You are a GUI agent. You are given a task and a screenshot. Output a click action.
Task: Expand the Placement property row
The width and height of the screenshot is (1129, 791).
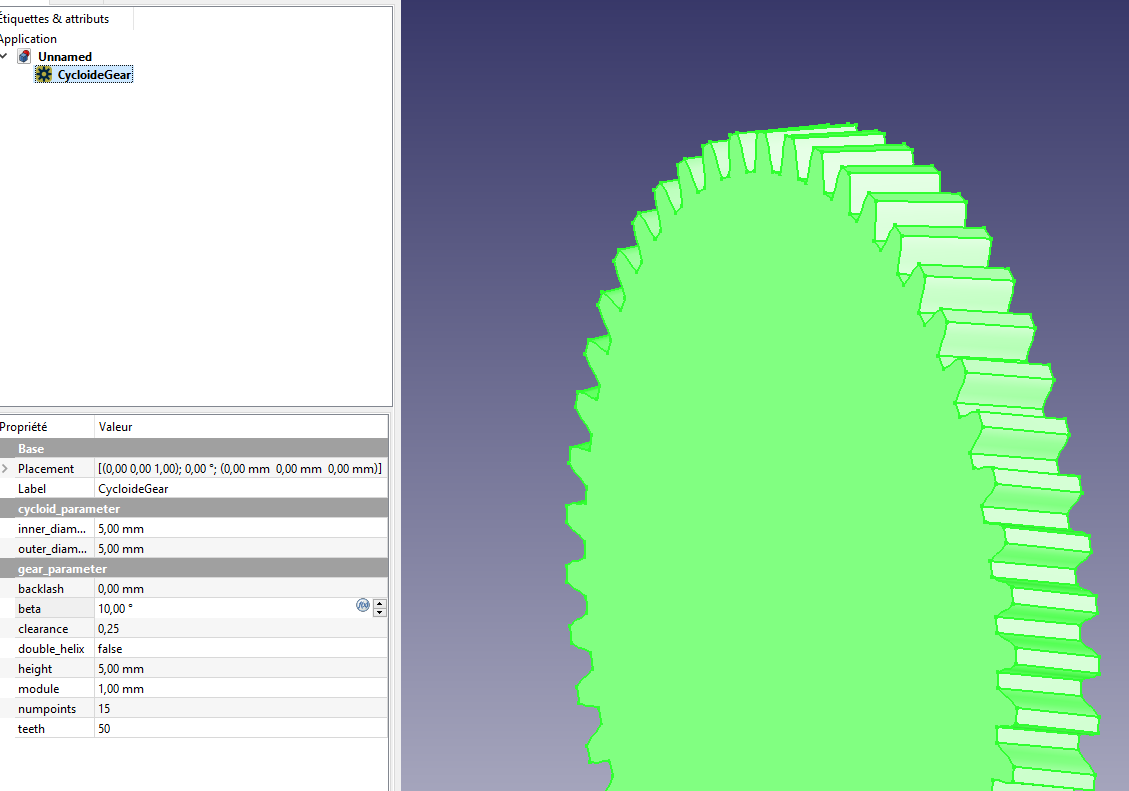point(5,469)
